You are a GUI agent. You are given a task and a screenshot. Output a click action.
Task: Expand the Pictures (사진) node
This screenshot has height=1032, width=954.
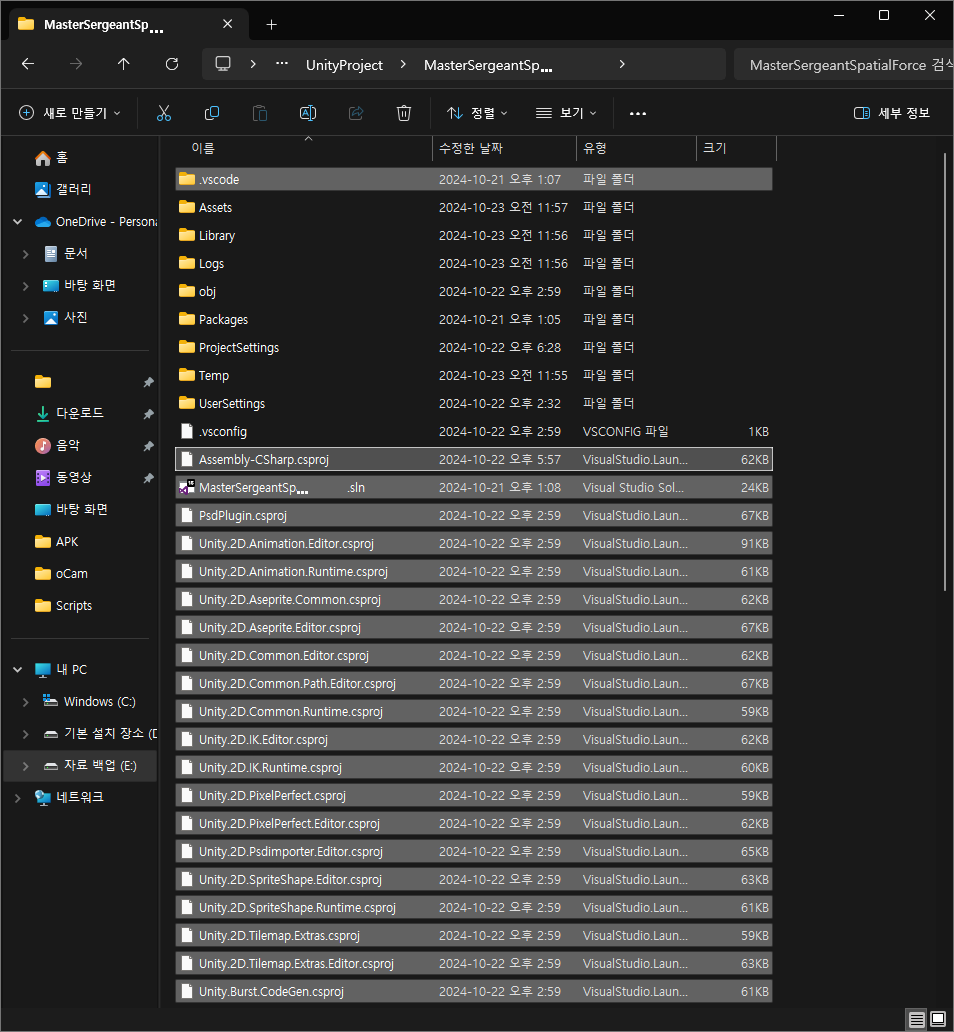click(x=26, y=318)
